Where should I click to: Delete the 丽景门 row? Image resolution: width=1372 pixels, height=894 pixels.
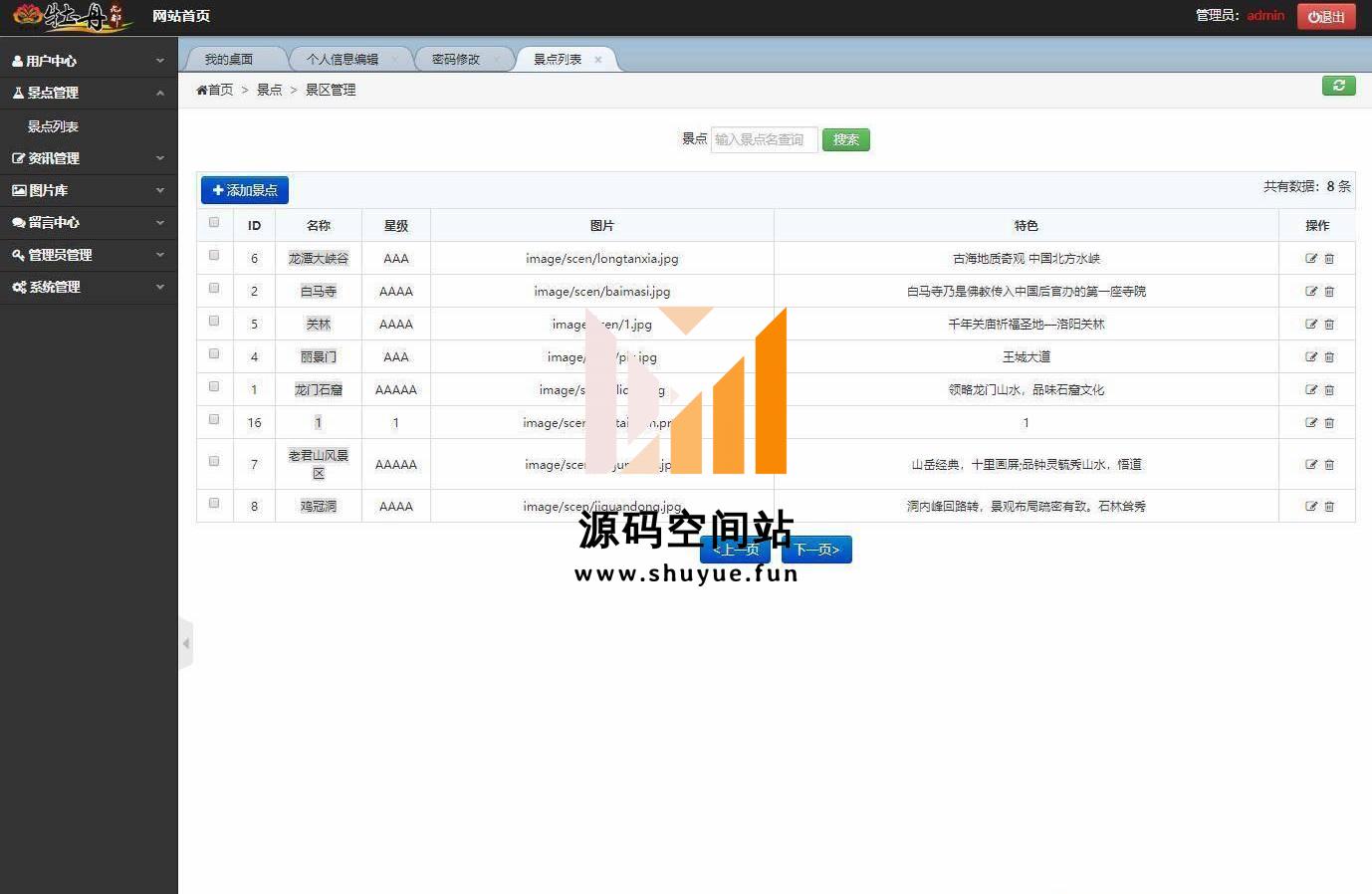coord(1329,356)
